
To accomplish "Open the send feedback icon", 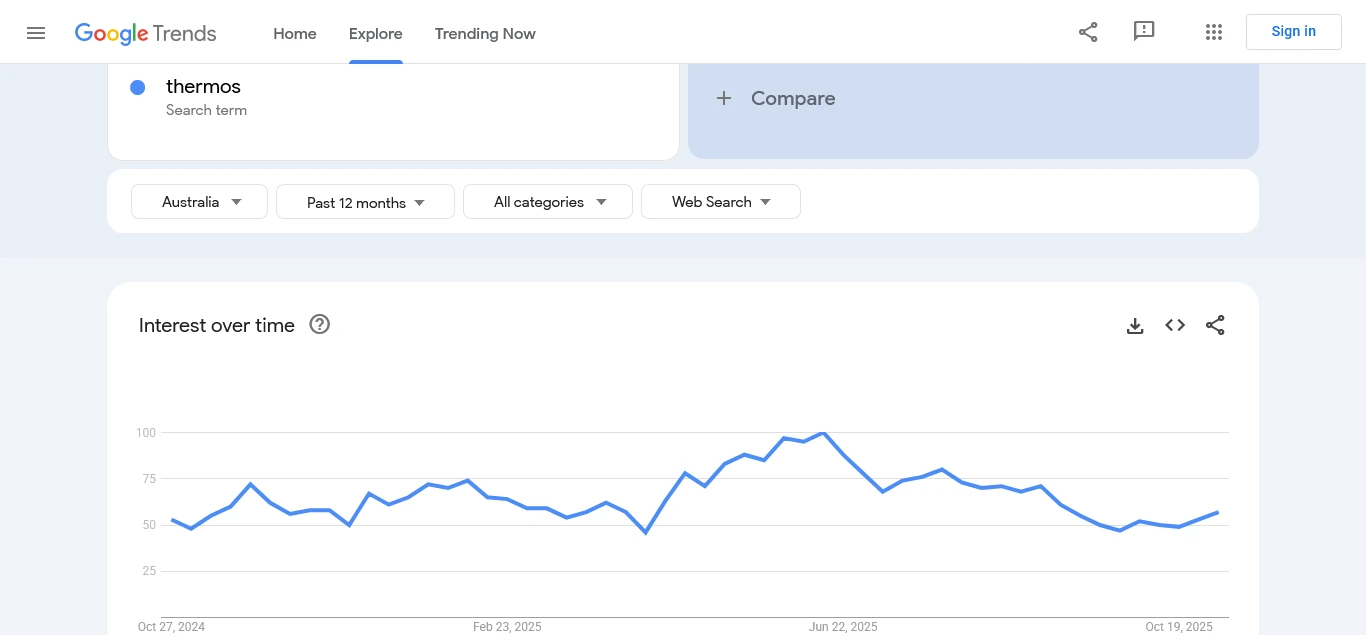I will coord(1144,32).
